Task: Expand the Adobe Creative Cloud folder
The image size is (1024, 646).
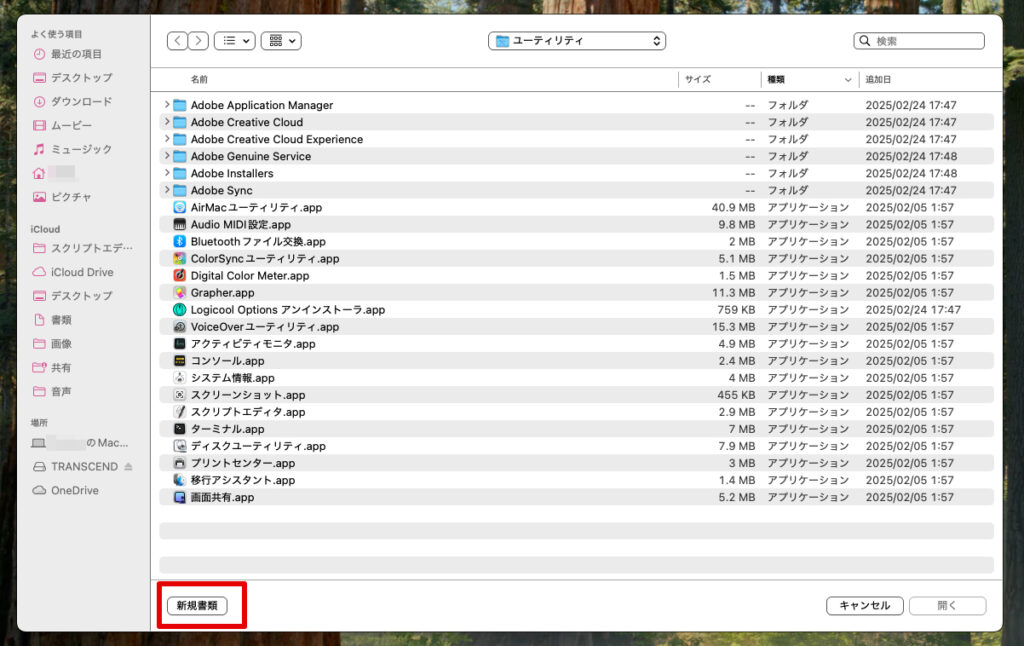Action: click(167, 121)
